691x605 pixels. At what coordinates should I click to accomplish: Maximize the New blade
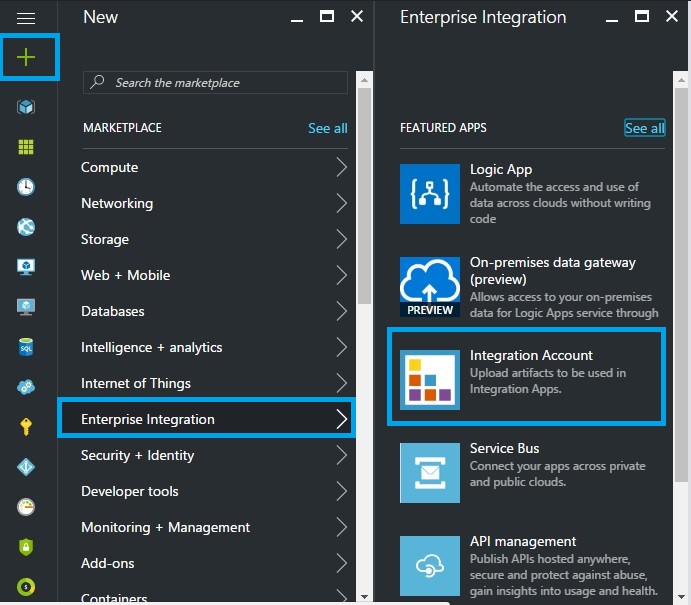327,17
